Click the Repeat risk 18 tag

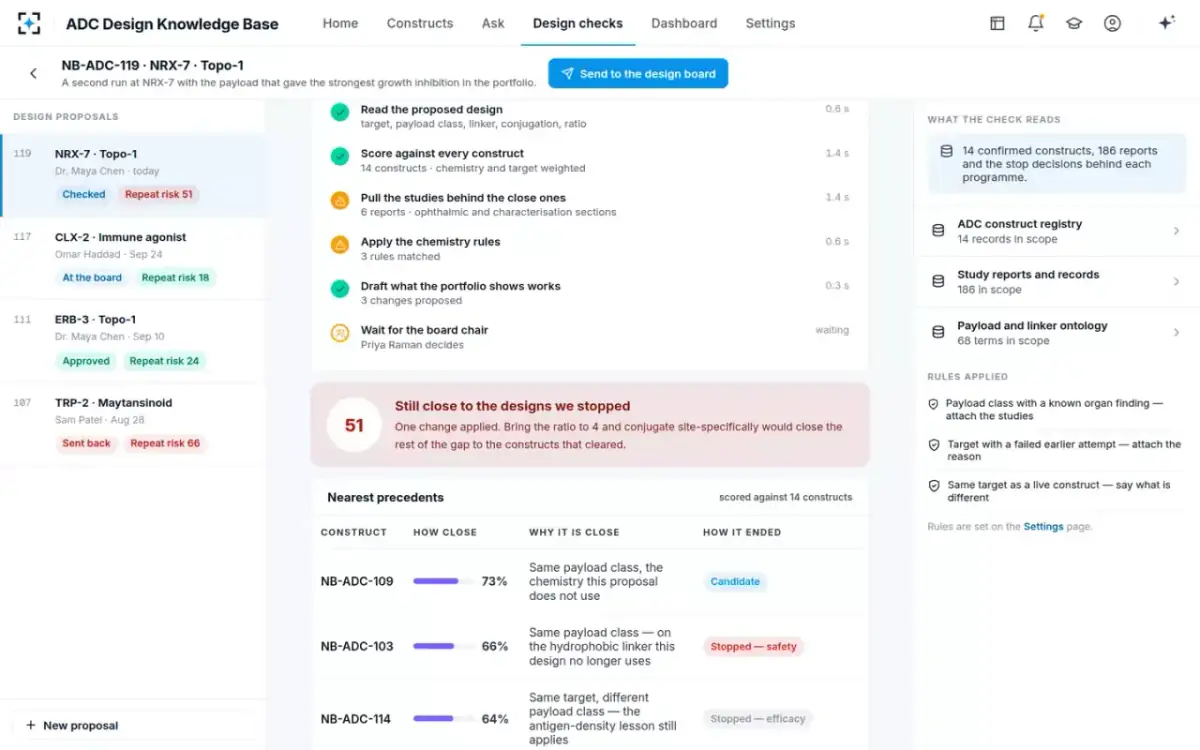pos(175,277)
